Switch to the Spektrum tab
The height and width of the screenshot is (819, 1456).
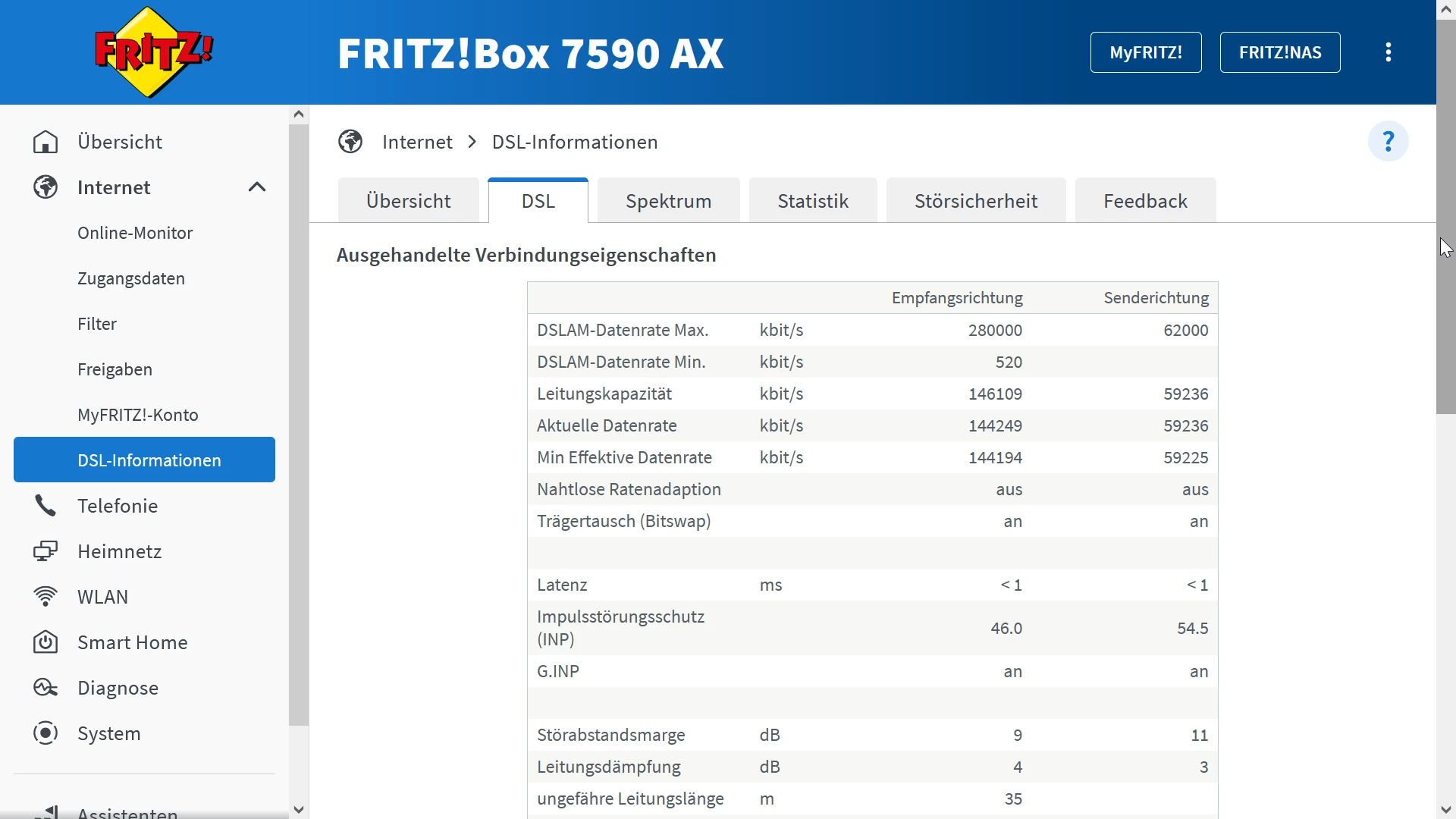(x=668, y=201)
